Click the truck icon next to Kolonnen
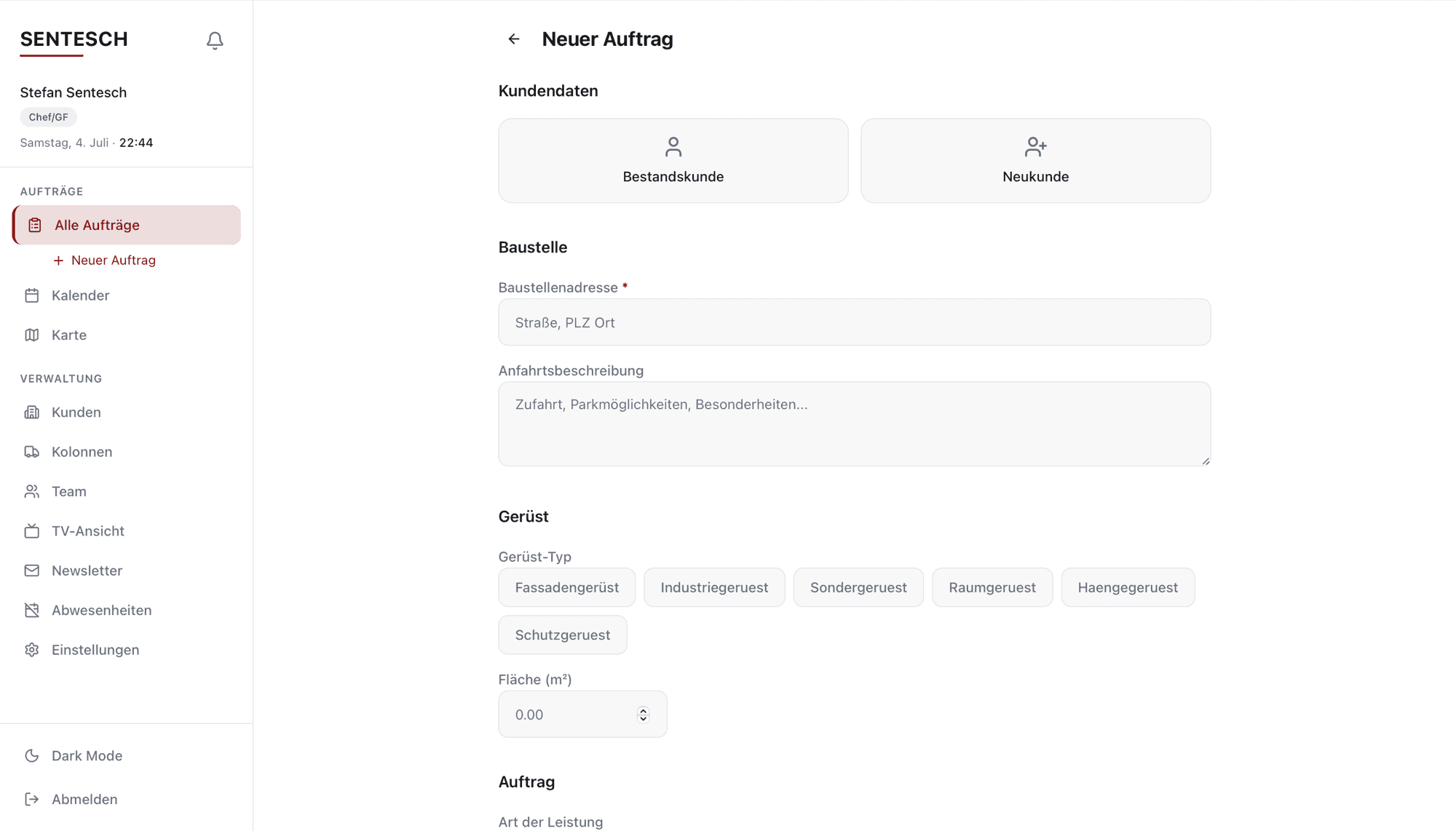 tap(32, 452)
